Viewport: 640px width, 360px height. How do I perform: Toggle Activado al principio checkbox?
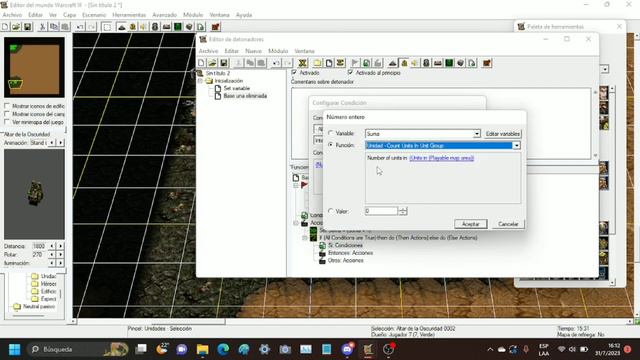[x=350, y=72]
